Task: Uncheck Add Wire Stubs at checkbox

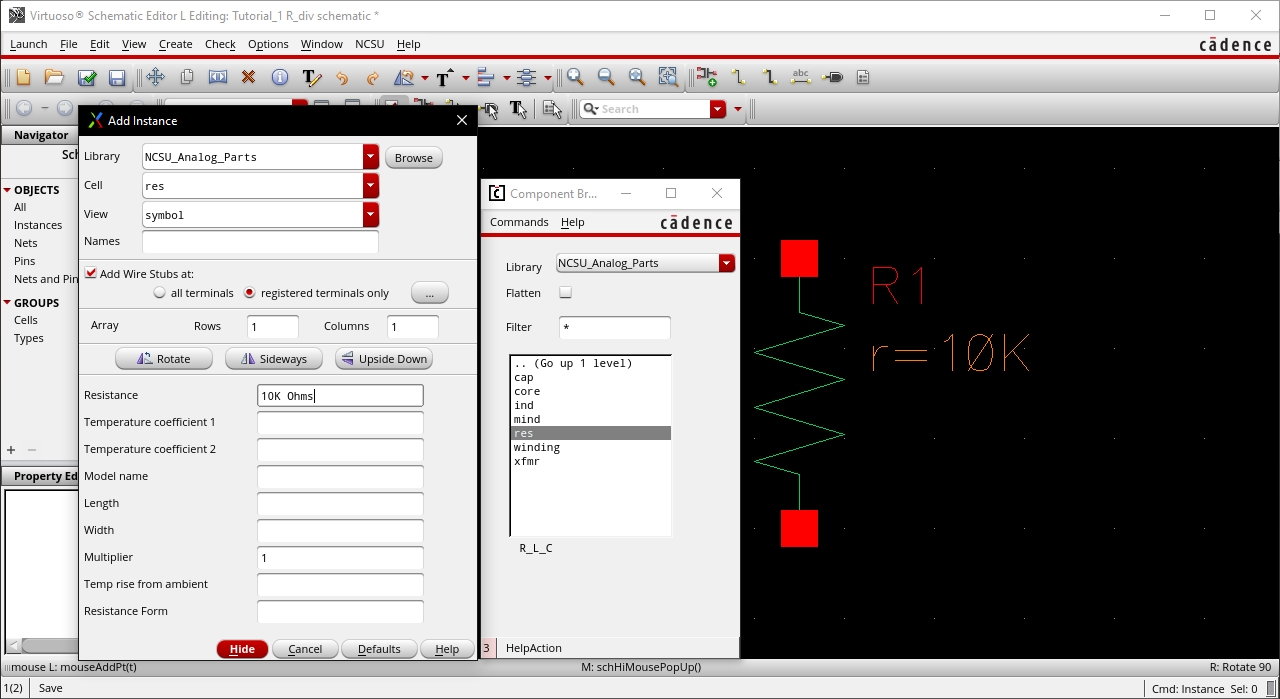Action: click(x=91, y=273)
